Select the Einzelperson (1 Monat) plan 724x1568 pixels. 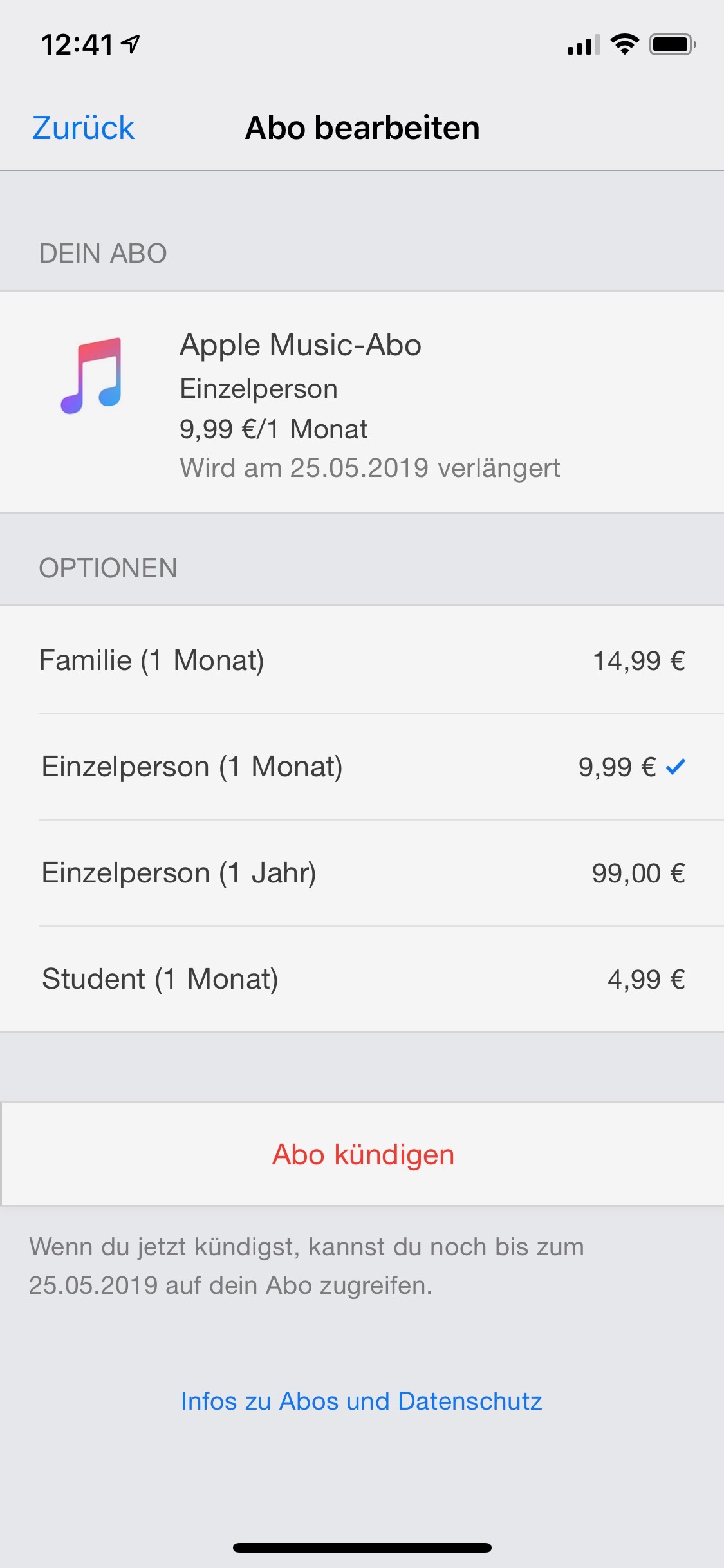point(192,767)
